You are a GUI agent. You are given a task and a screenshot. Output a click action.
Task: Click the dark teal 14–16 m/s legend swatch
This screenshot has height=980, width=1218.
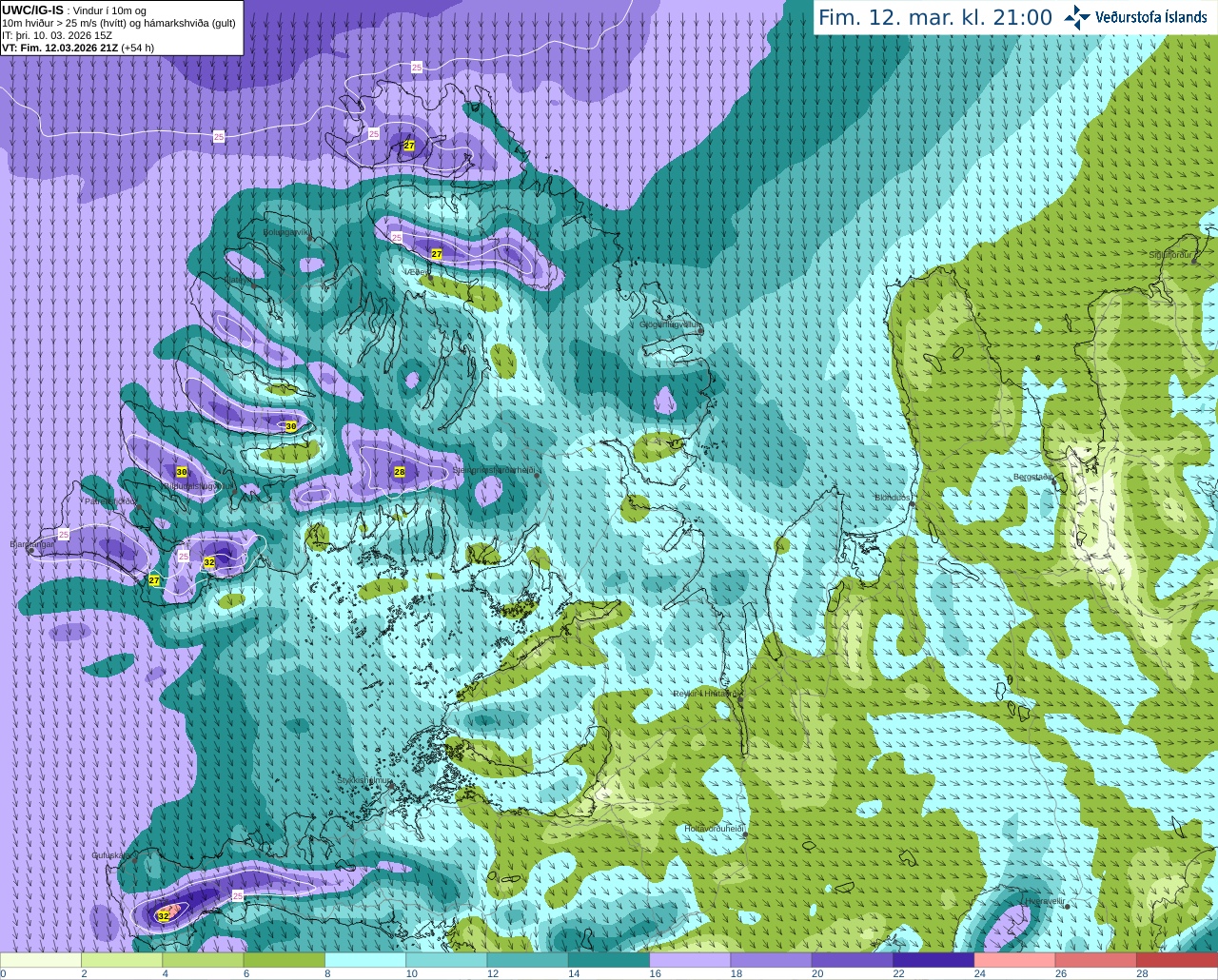coord(609,960)
